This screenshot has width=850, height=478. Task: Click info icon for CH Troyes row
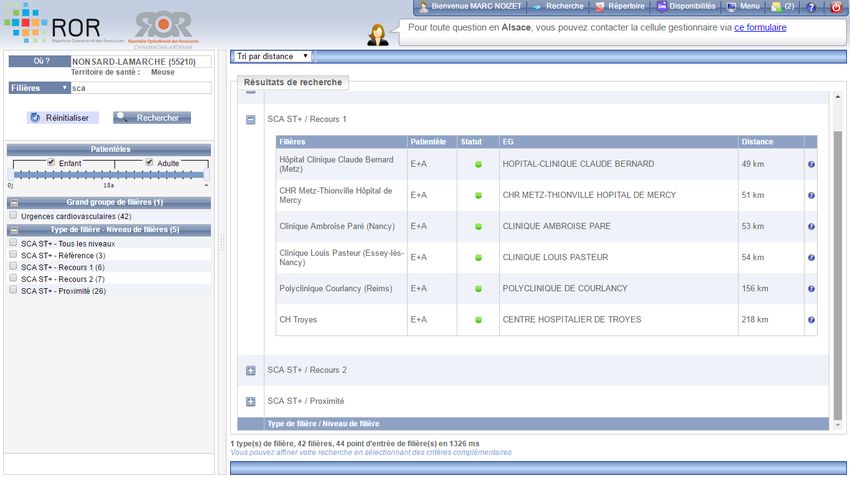[811, 320]
